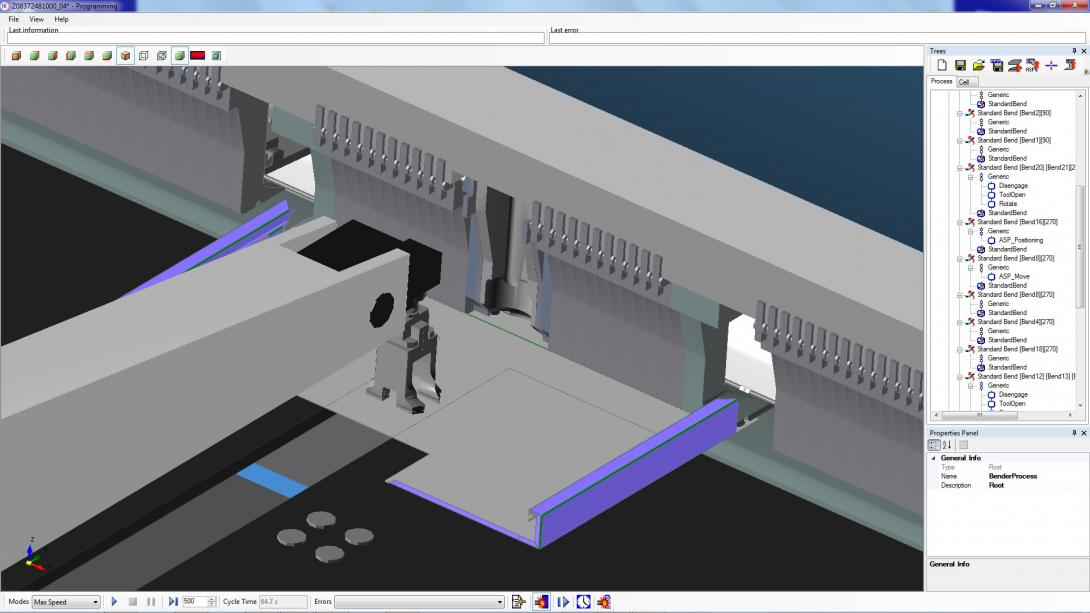
Task: Click the step-forward playback button
Action: (x=173, y=602)
